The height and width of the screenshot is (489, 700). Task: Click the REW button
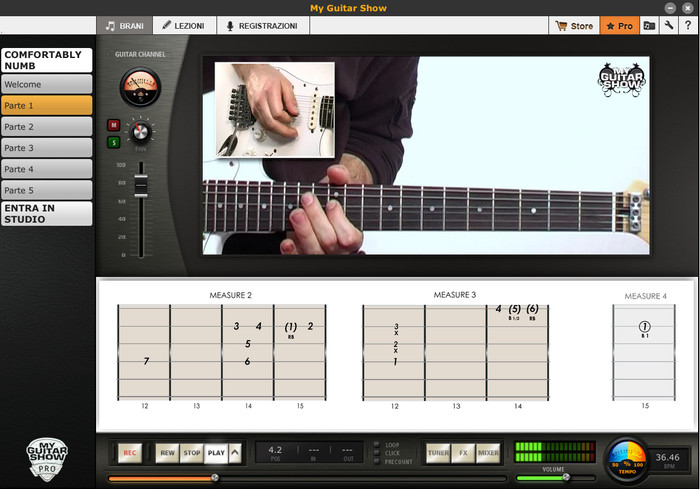167,453
